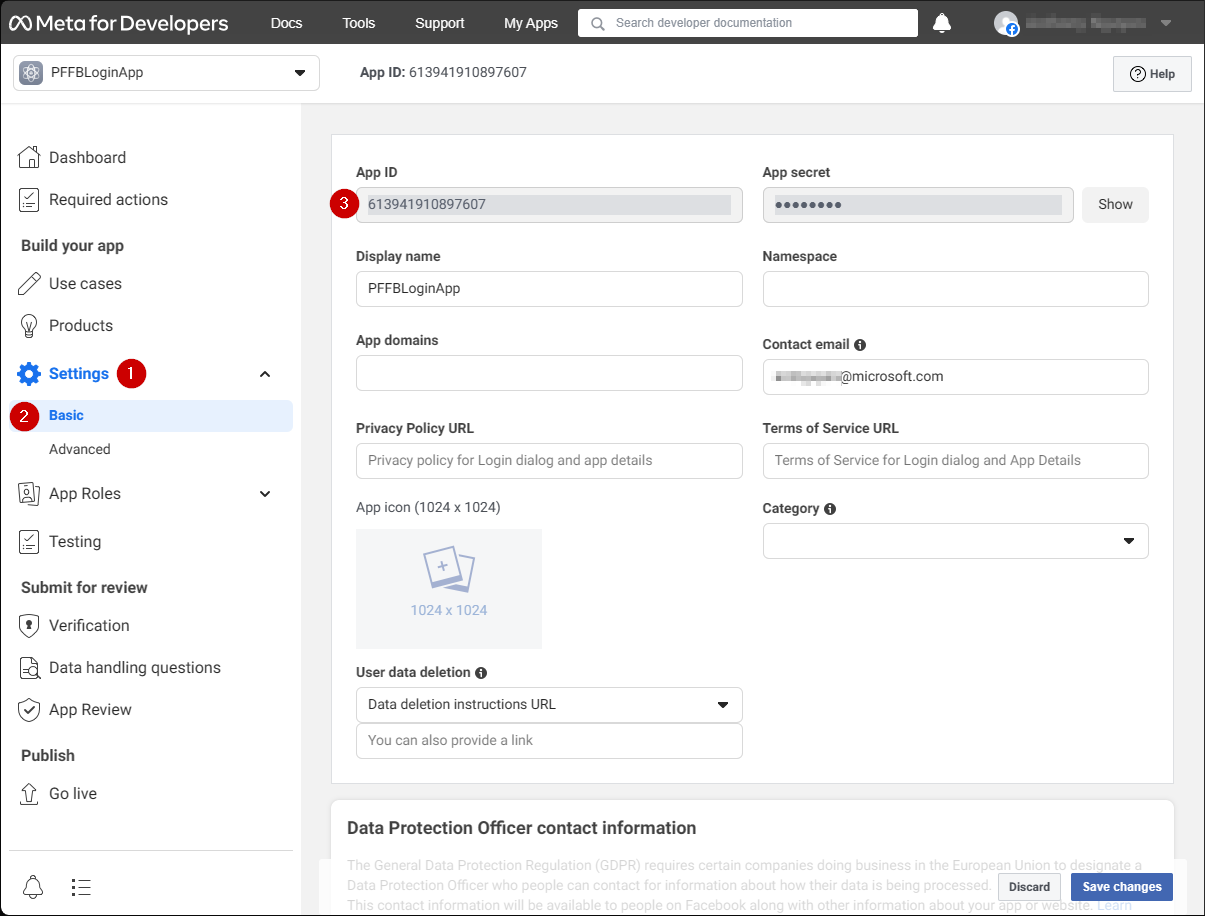The image size is (1205, 916).
Task: Click the Verification icon under Submit for review
Action: (x=31, y=625)
